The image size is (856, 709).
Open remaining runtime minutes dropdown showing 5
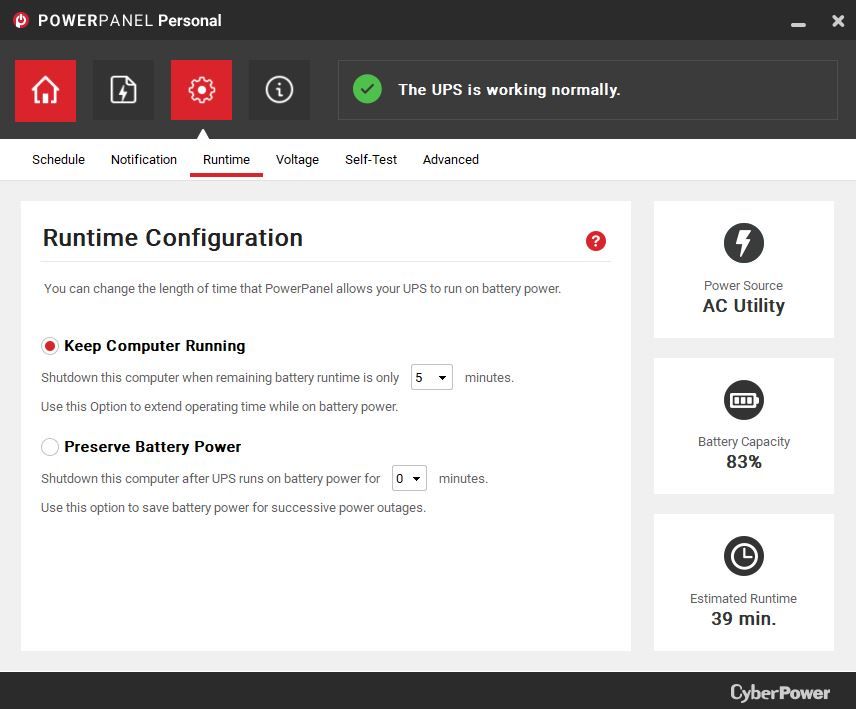pos(432,377)
